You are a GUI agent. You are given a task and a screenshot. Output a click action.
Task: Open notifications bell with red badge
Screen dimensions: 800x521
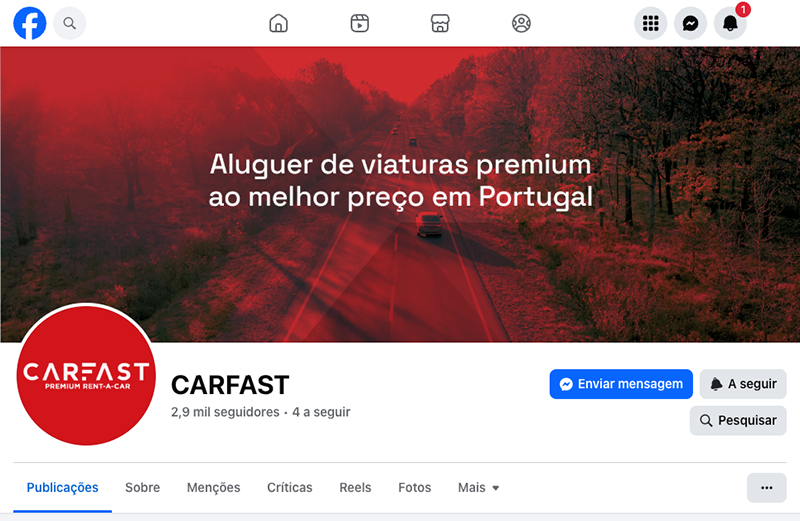click(x=731, y=23)
